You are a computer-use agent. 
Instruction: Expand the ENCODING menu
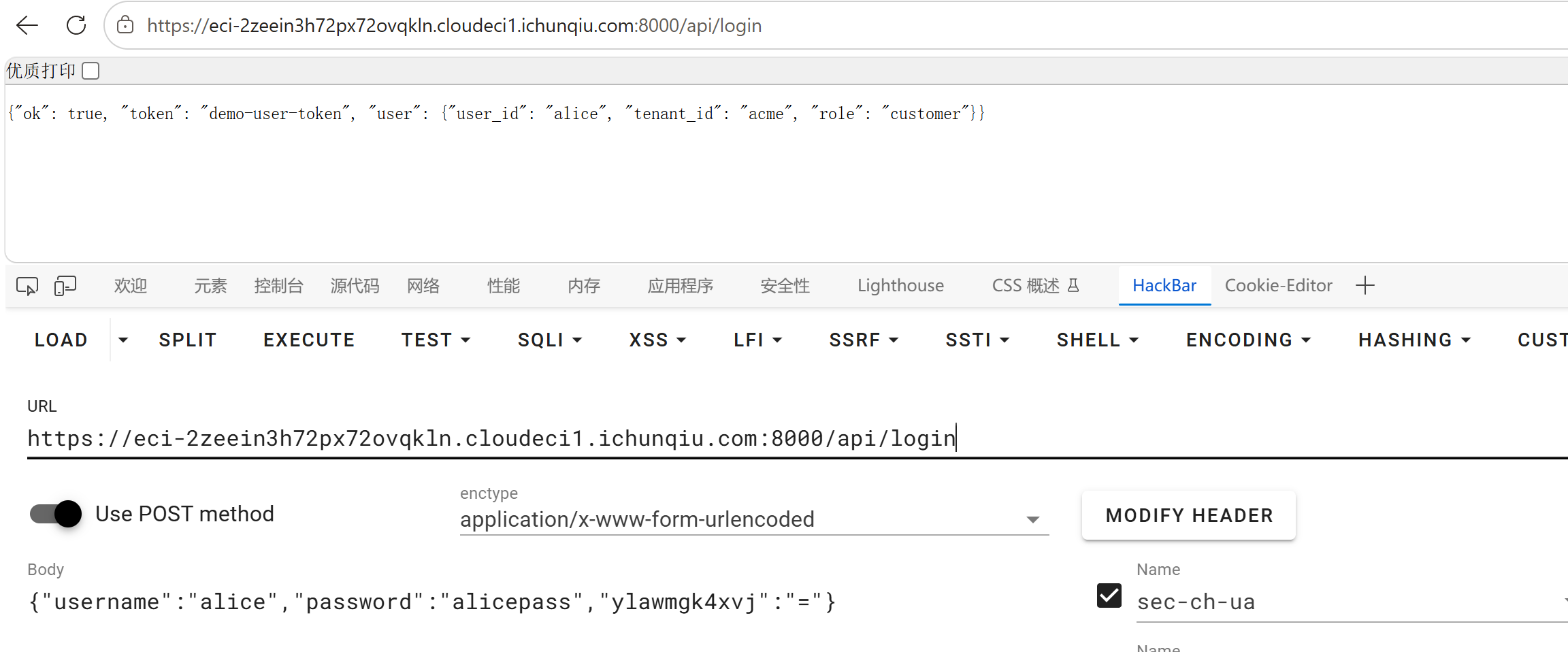[1247, 340]
